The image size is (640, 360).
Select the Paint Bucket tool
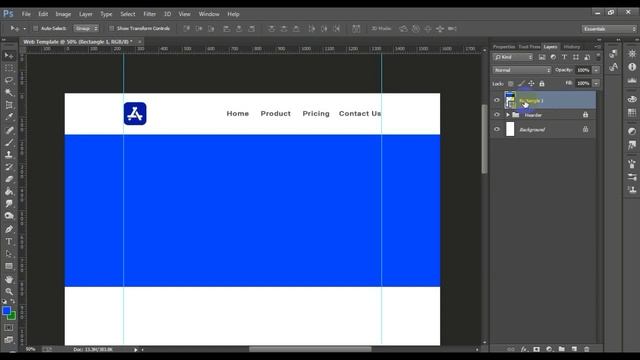(x=9, y=191)
